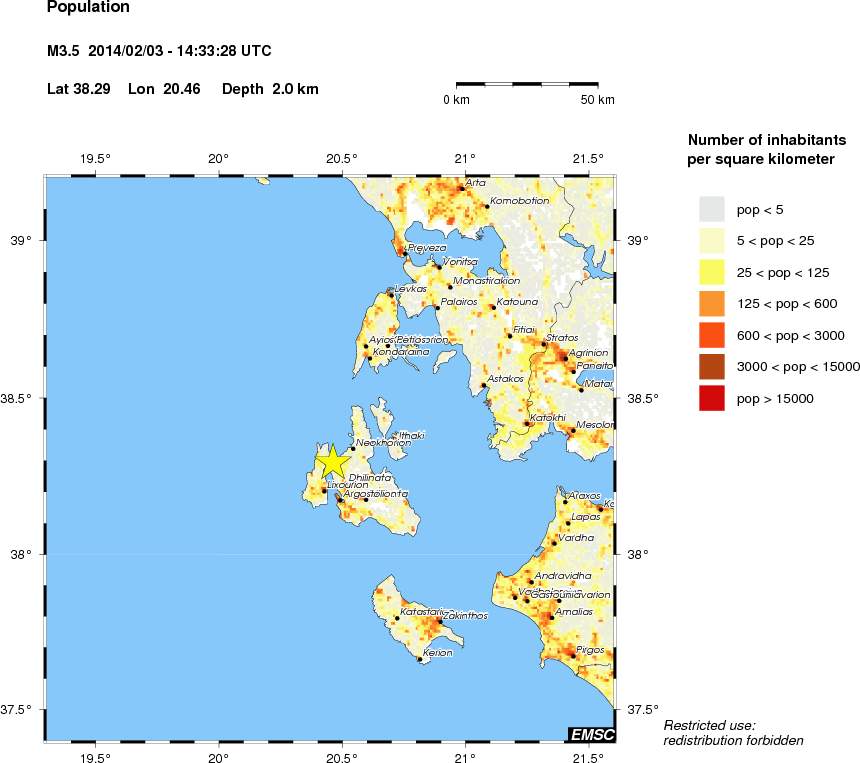
Task: Click the Levkas city marker dot
Action: point(391,295)
